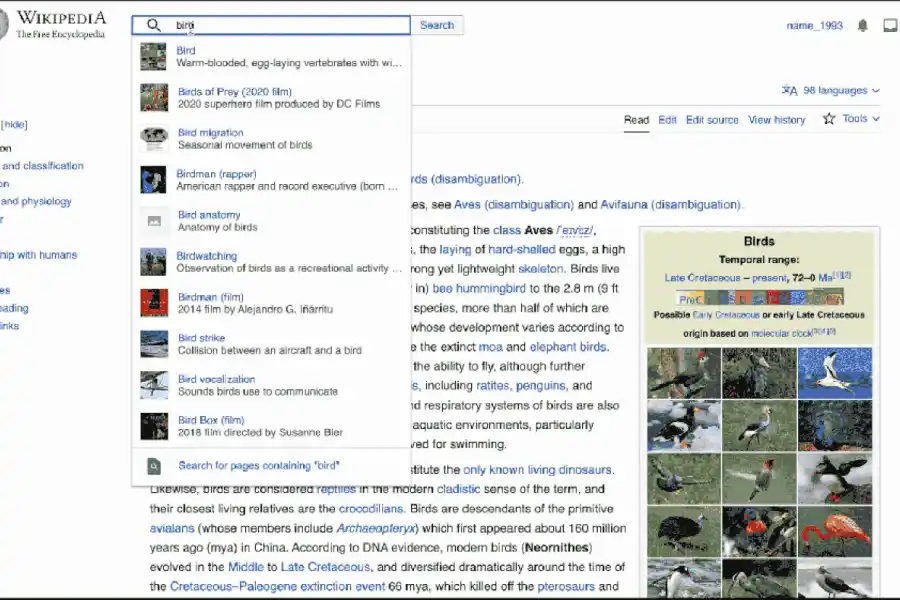The image size is (900, 600).
Task: Click the magnifier on 'Search for pages containing bird'
Action: tap(153, 467)
